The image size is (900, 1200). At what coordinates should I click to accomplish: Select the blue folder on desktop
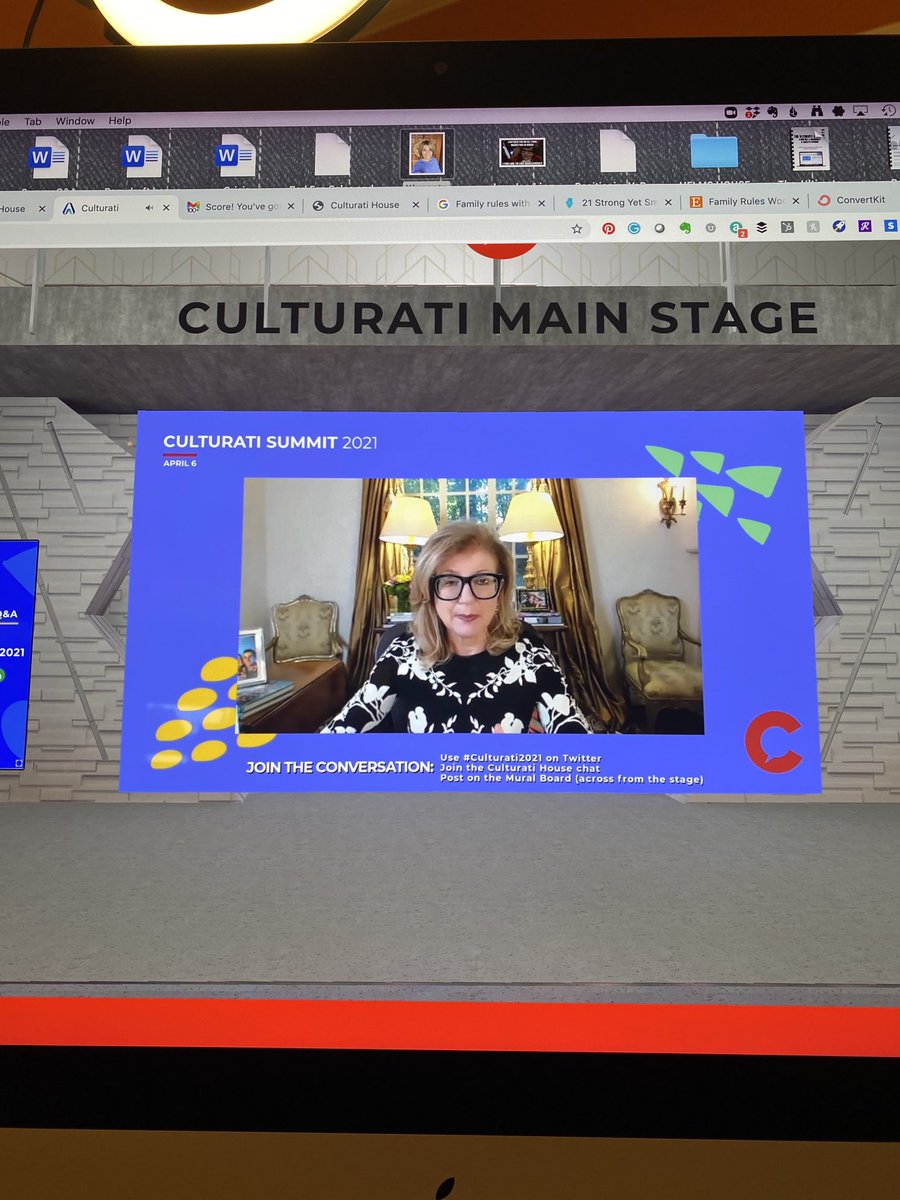click(714, 150)
